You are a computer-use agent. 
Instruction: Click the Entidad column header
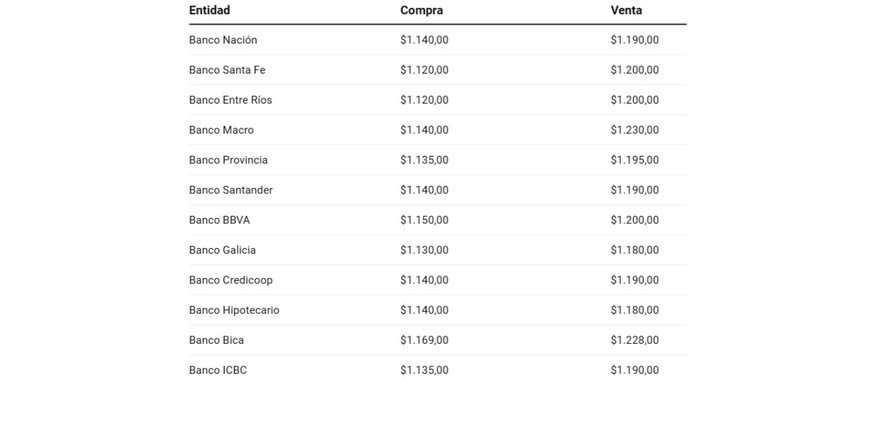click(209, 10)
